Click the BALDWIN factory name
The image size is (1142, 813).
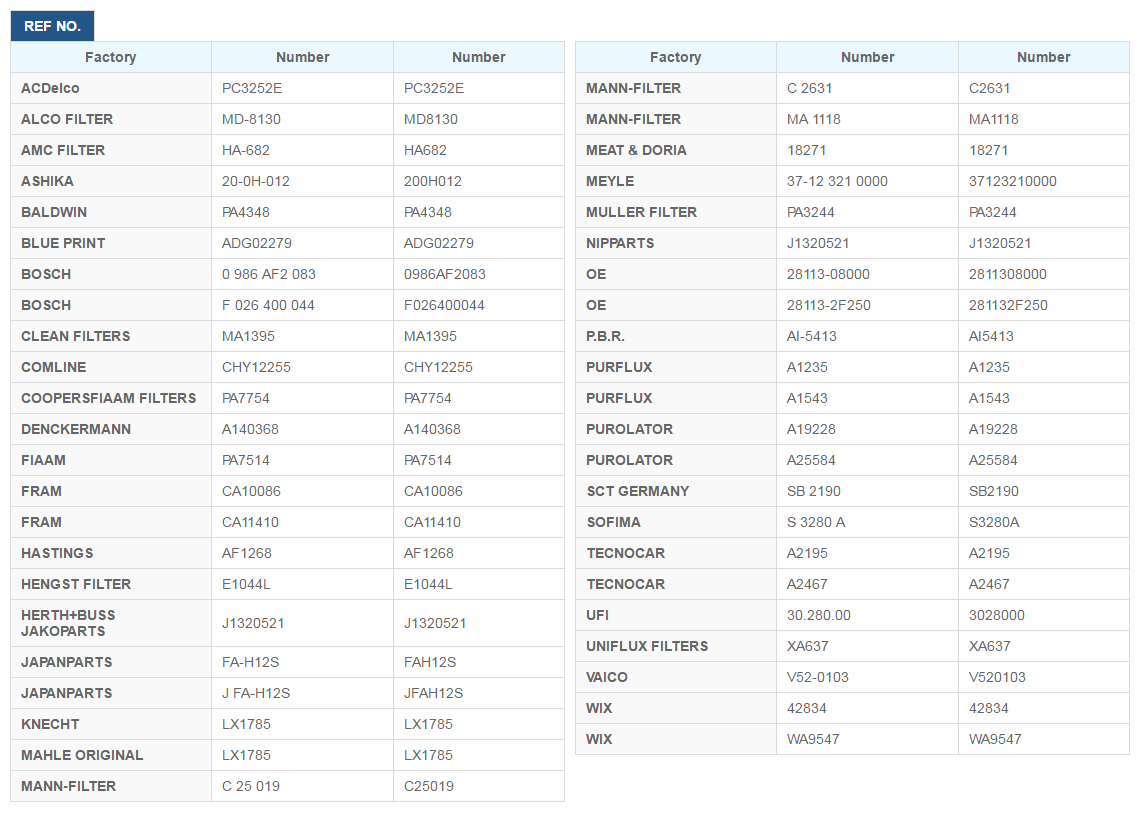click(54, 212)
